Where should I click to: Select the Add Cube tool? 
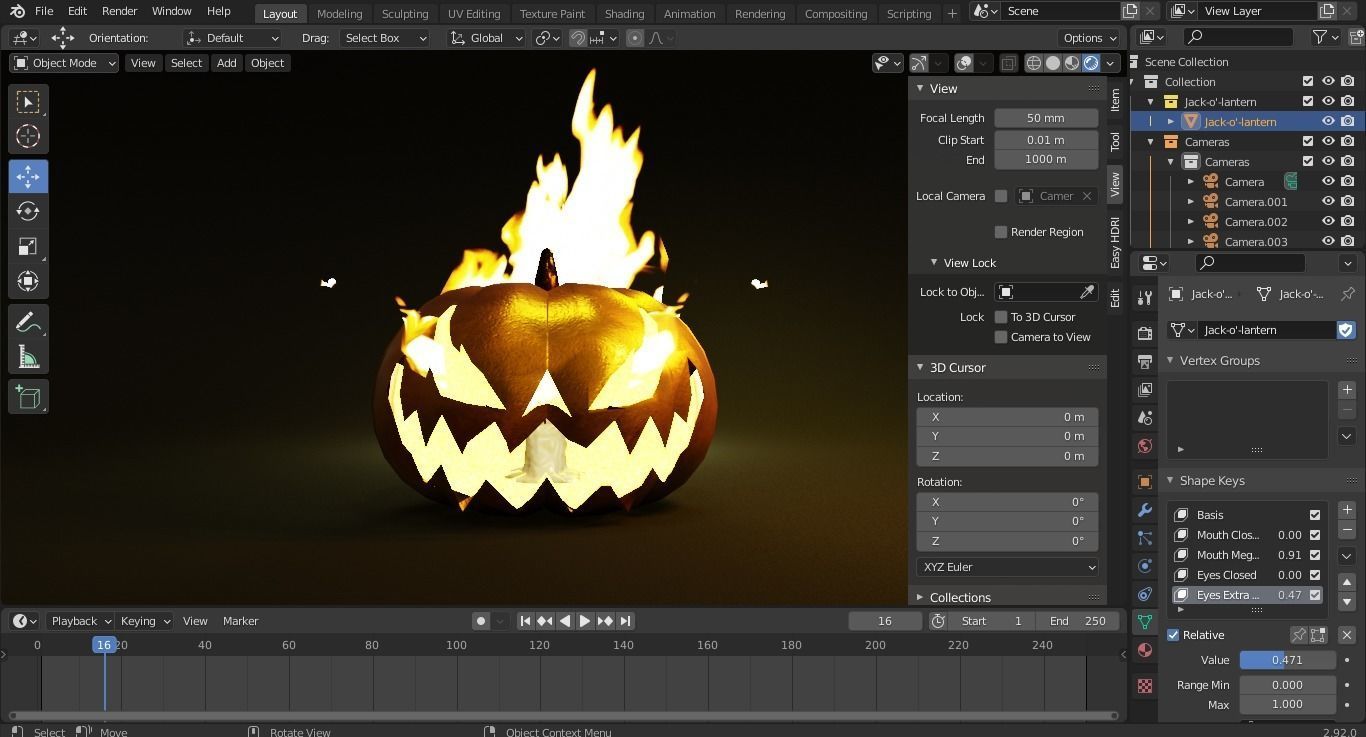click(28, 397)
